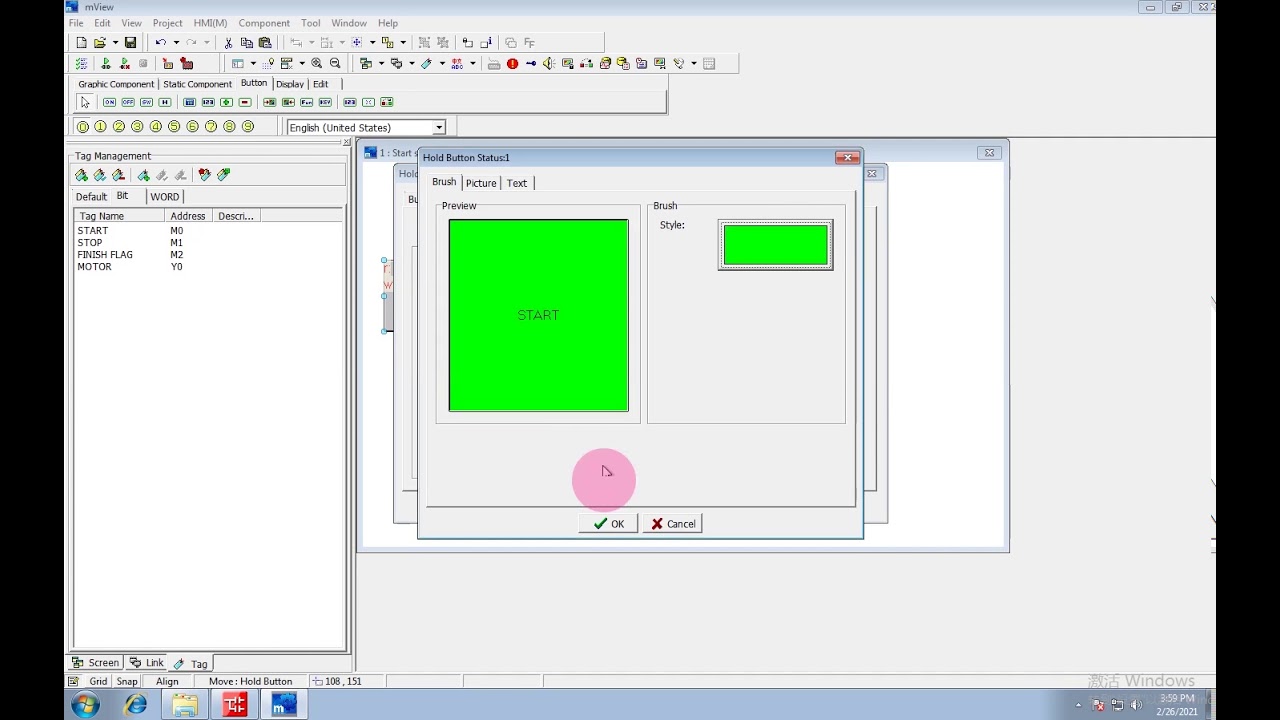The height and width of the screenshot is (720, 1280).
Task: Open the WORD tab in Tag Management
Action: click(x=164, y=197)
